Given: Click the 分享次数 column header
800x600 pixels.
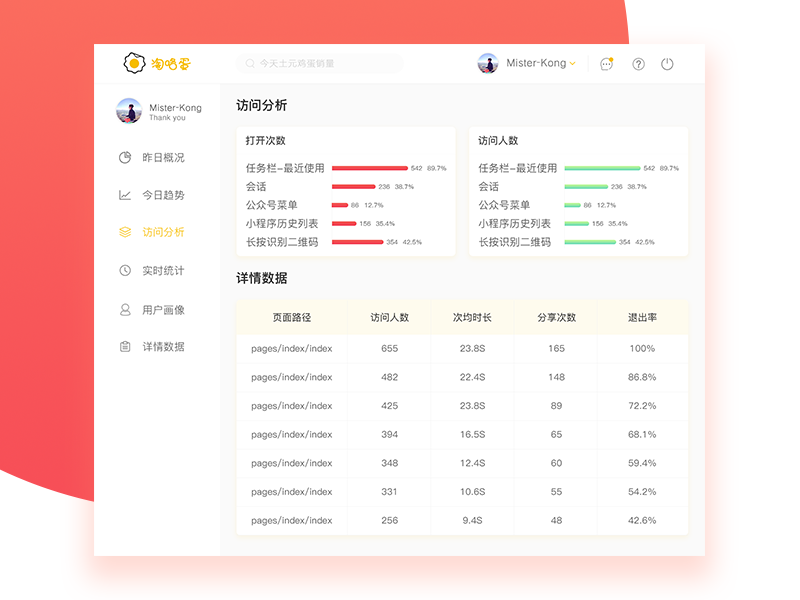Looking at the screenshot, I should point(557,317).
